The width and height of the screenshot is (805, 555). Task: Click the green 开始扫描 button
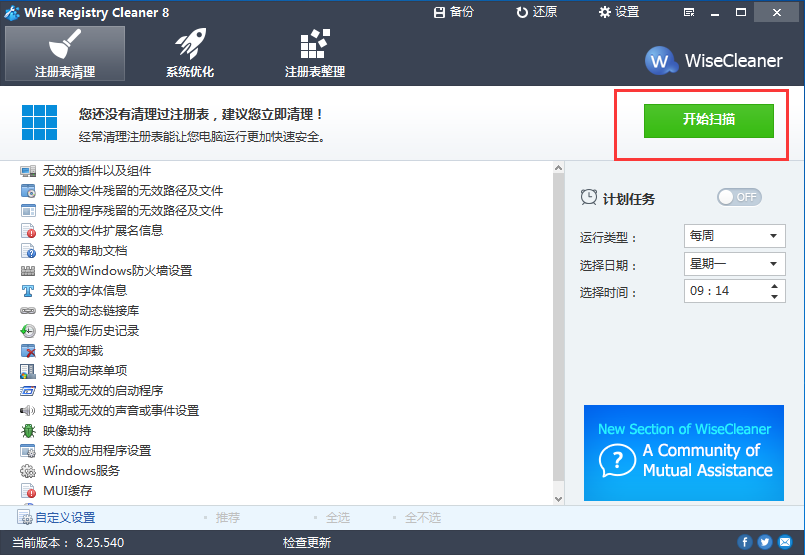click(708, 121)
